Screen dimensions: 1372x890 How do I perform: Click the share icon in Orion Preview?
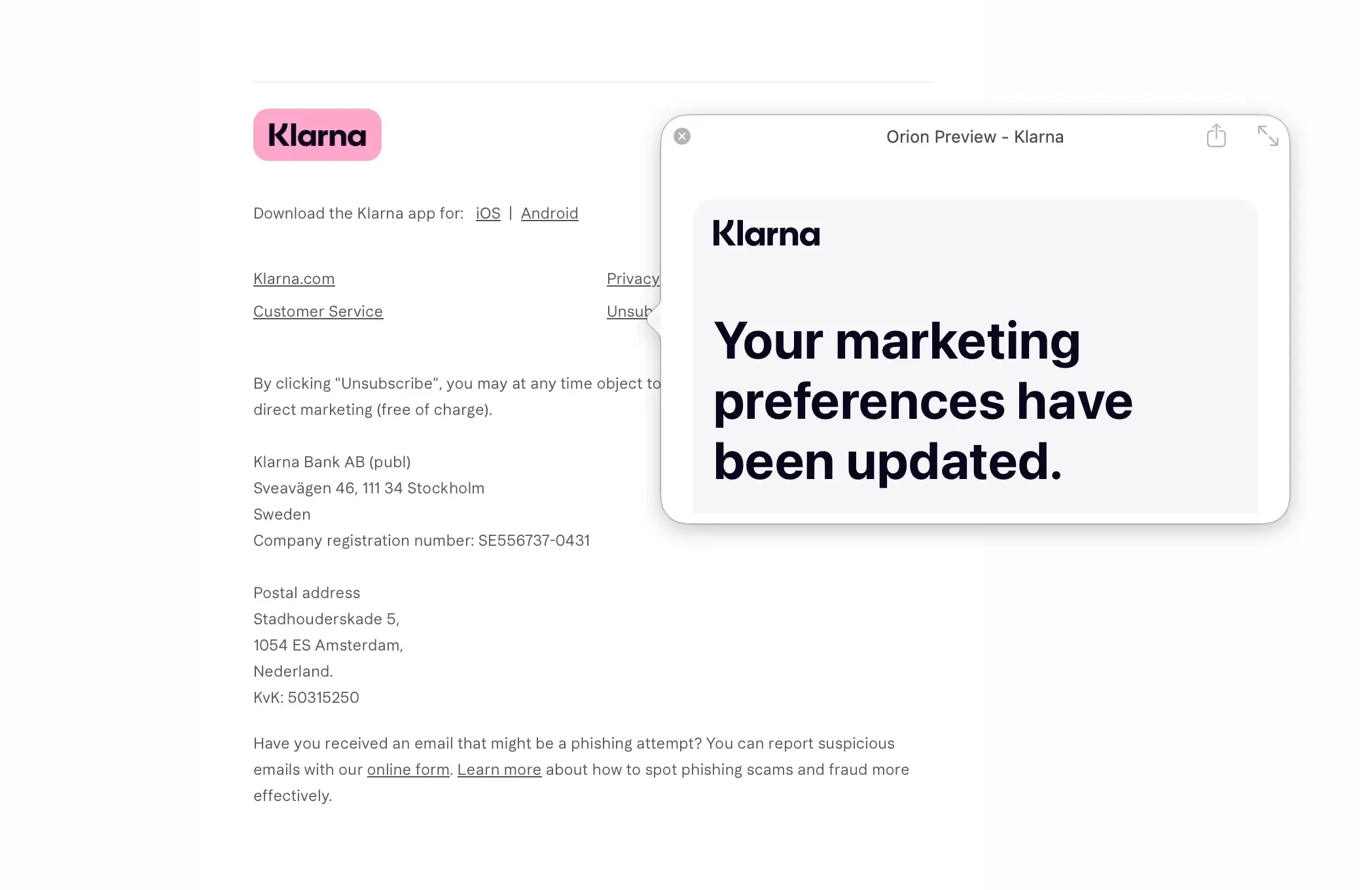point(1216,136)
